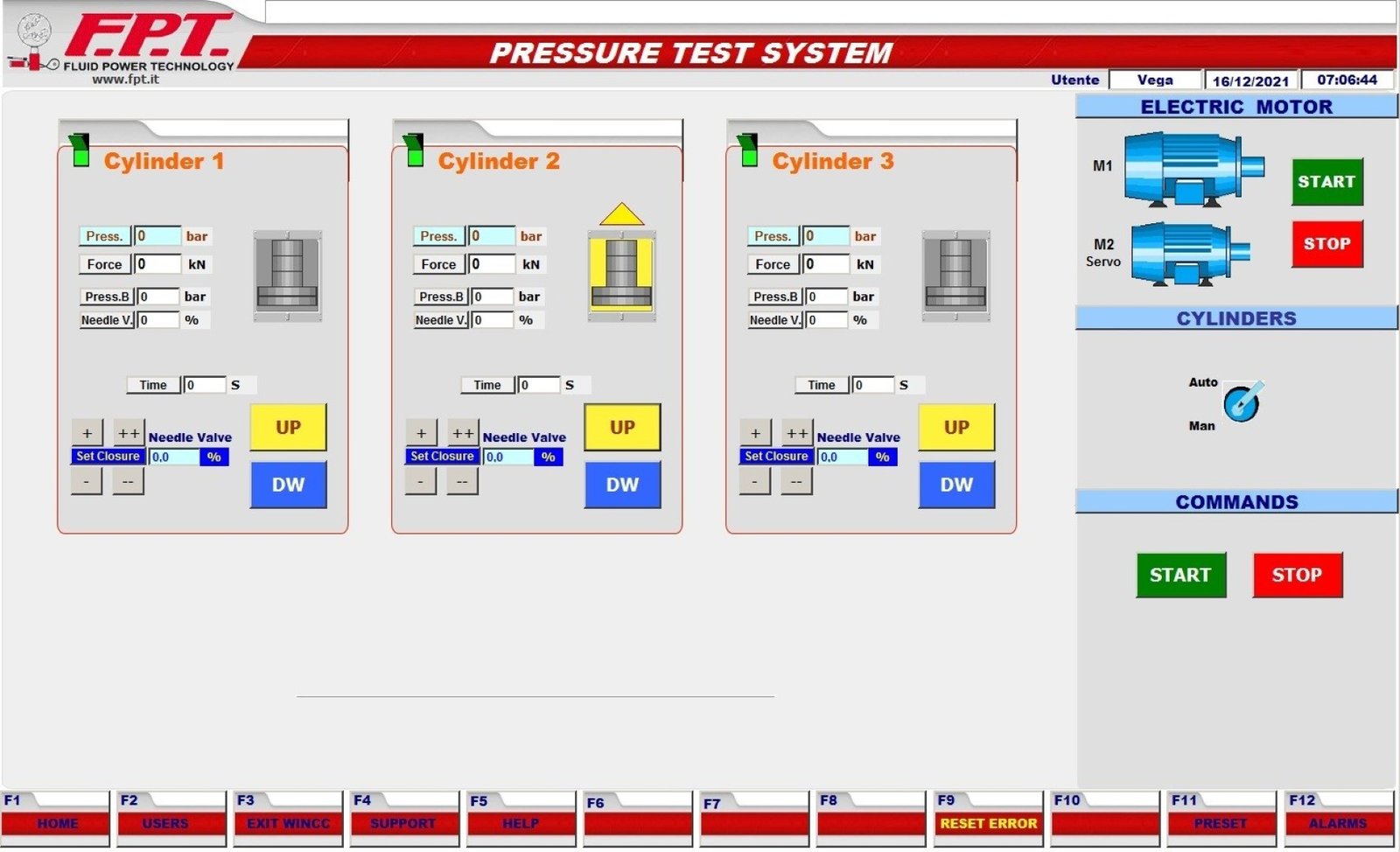The image size is (1400, 852).
Task: Click the www.fpt.it website text
Action: point(126,79)
